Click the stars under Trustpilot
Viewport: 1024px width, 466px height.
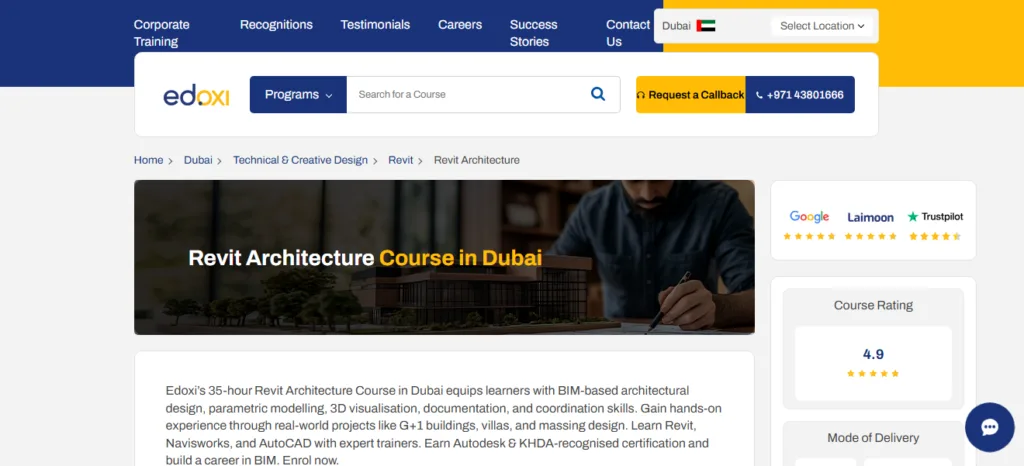click(x=935, y=236)
